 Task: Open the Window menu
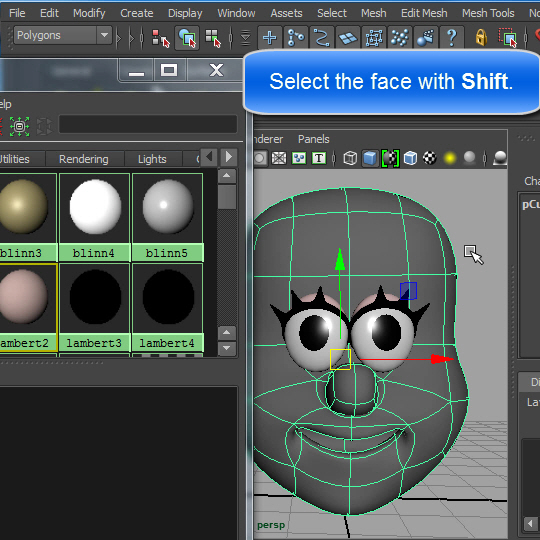[x=236, y=13]
